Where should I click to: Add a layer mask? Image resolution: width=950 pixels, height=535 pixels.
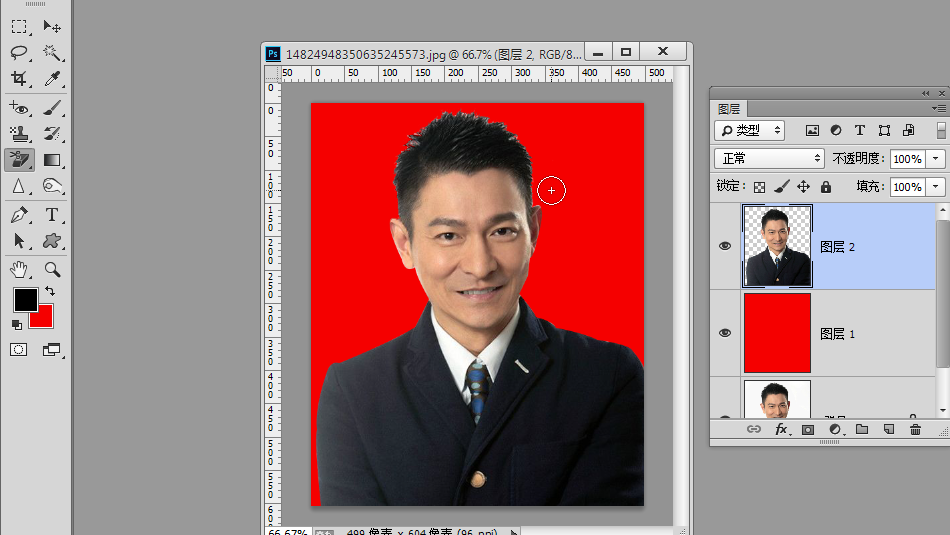click(x=808, y=430)
